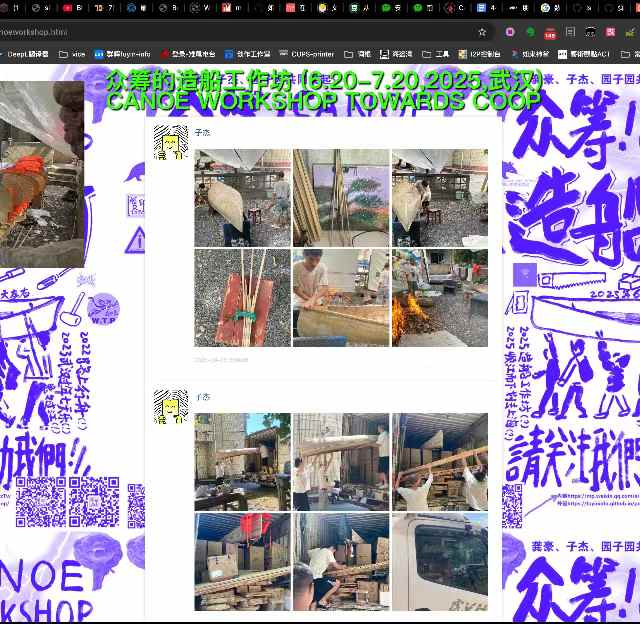Click the green extension icon in toolbar
This screenshot has width=640, height=624.
point(530,32)
